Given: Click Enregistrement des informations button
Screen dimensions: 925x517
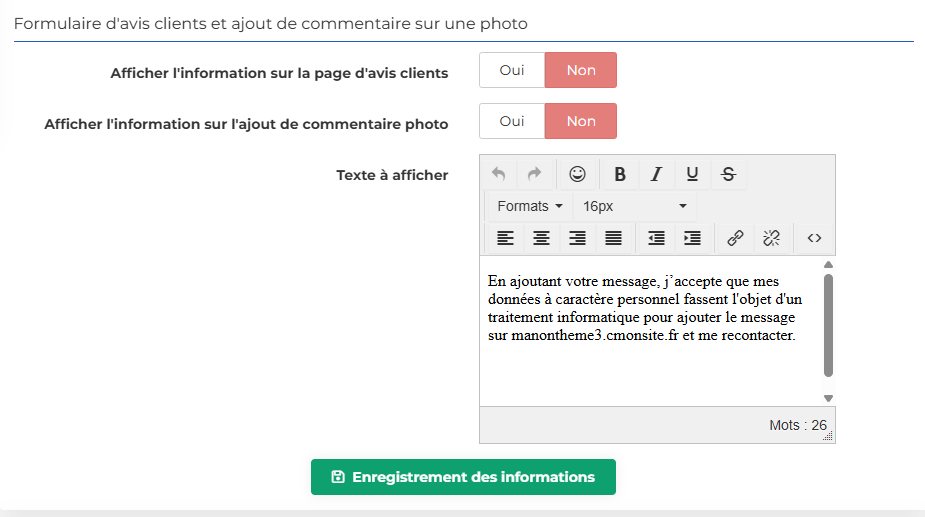Looking at the screenshot, I should coord(463,477).
